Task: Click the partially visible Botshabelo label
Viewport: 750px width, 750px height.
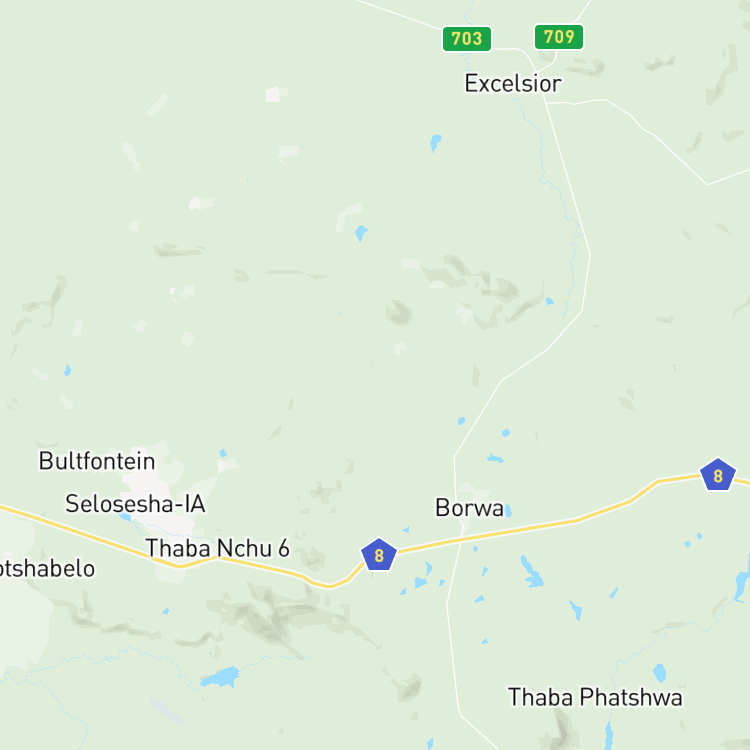Action: click(x=47, y=569)
